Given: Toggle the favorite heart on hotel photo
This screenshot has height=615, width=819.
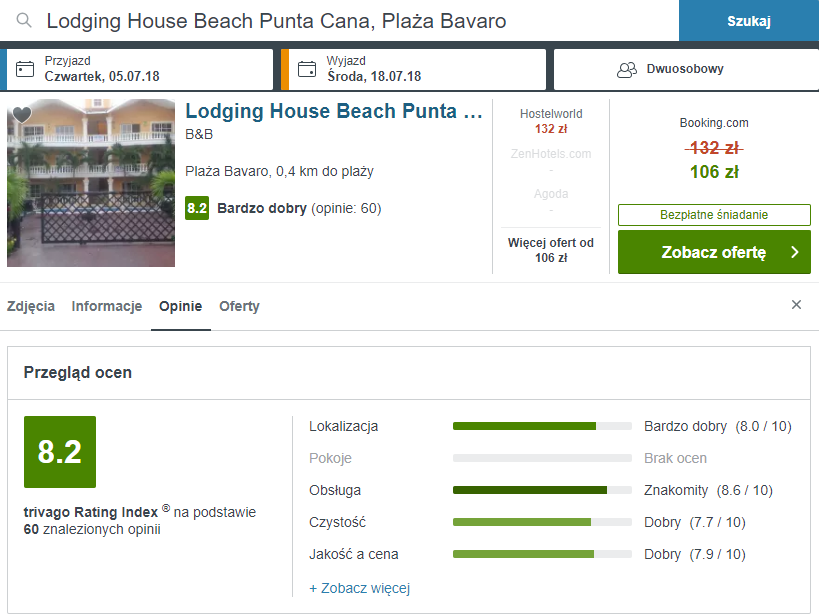Looking at the screenshot, I should [x=22, y=114].
